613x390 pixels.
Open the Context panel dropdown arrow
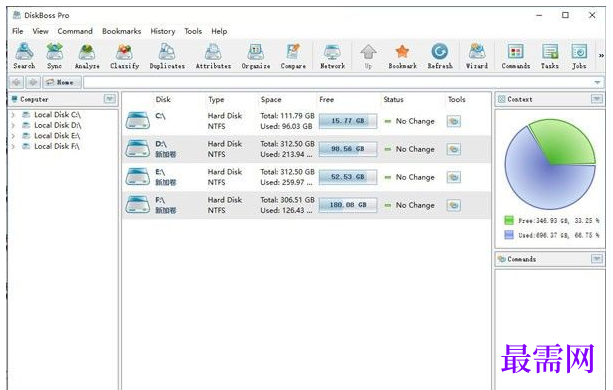pos(597,99)
